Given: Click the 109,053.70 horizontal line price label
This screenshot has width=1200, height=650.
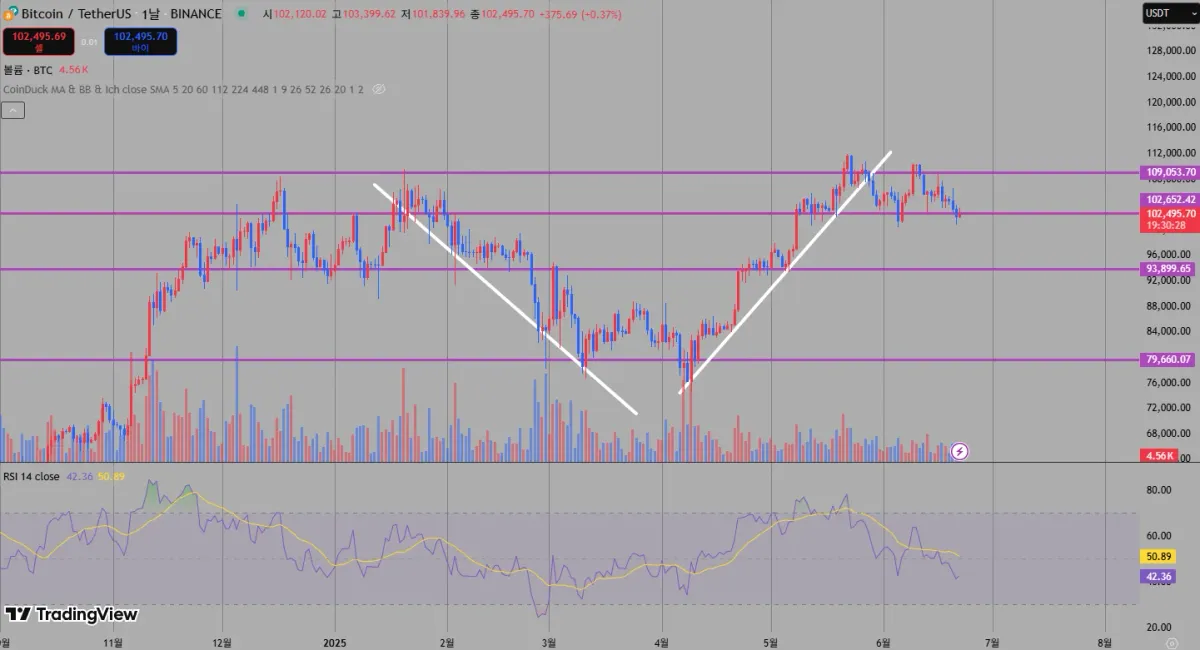Looking at the screenshot, I should click(x=1169, y=172).
